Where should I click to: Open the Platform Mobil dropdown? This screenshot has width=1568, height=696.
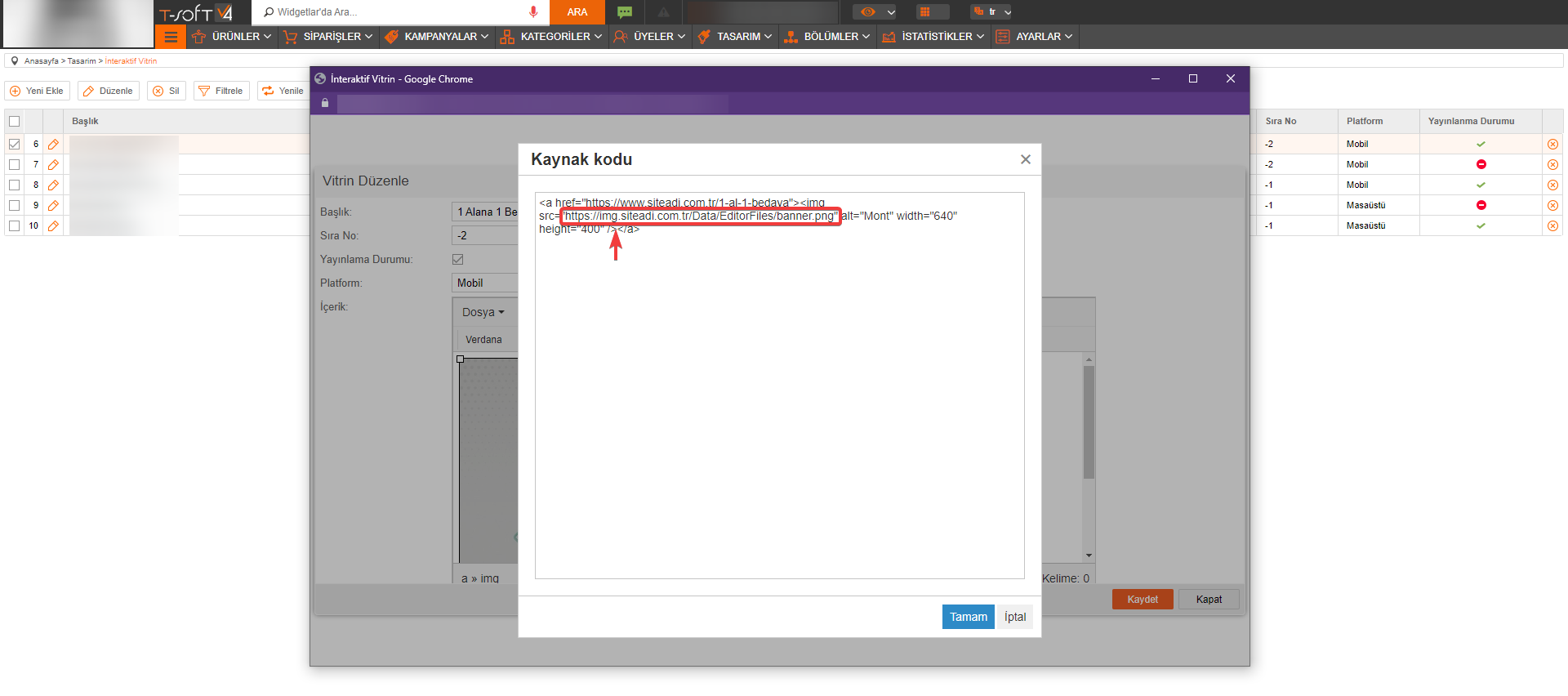click(485, 283)
